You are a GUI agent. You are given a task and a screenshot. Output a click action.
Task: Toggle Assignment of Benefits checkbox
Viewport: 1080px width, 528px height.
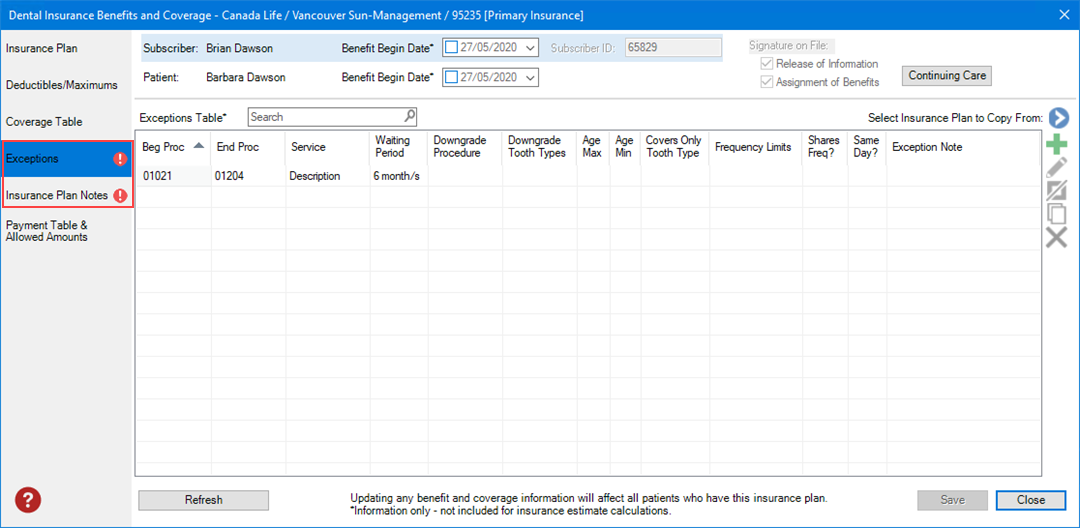(x=767, y=82)
